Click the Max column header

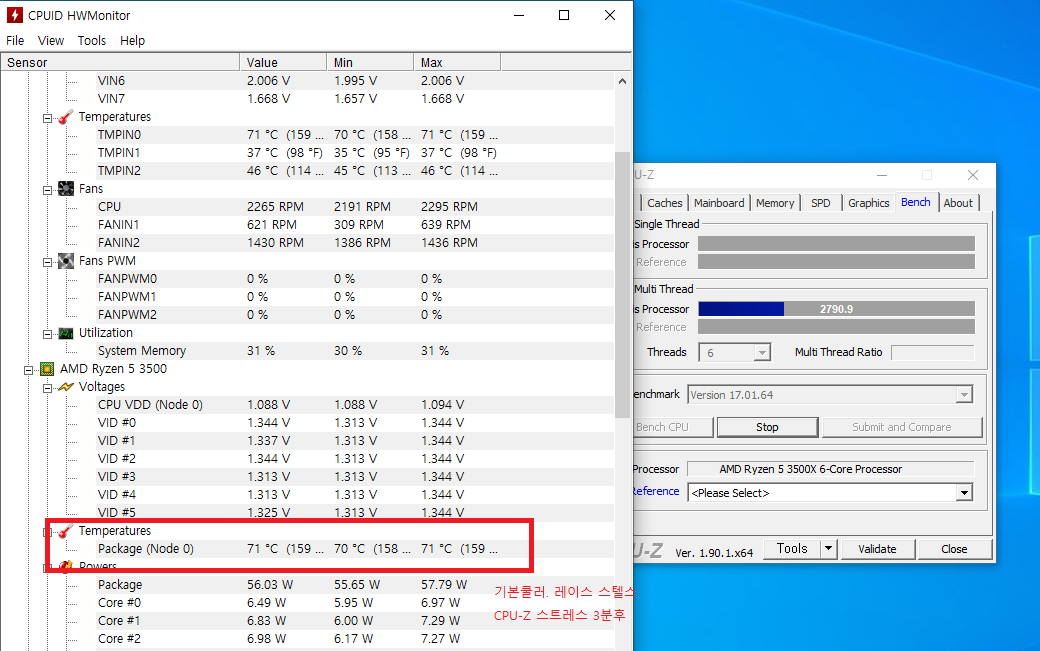(457, 62)
